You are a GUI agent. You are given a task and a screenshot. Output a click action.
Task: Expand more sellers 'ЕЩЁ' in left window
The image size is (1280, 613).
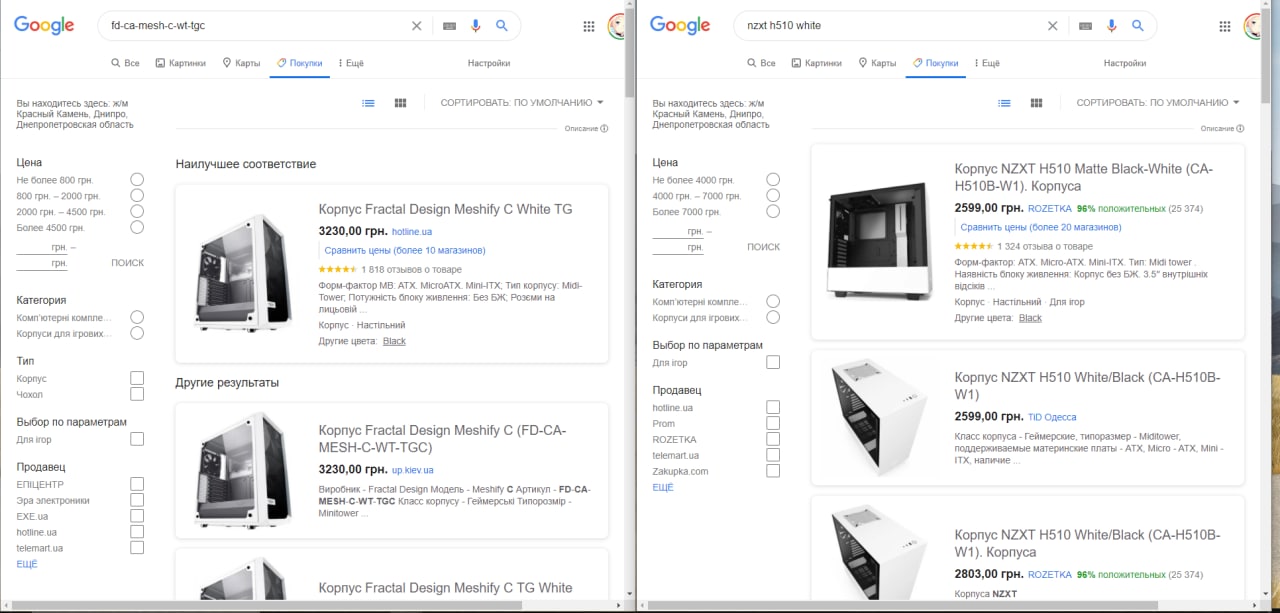(27, 564)
